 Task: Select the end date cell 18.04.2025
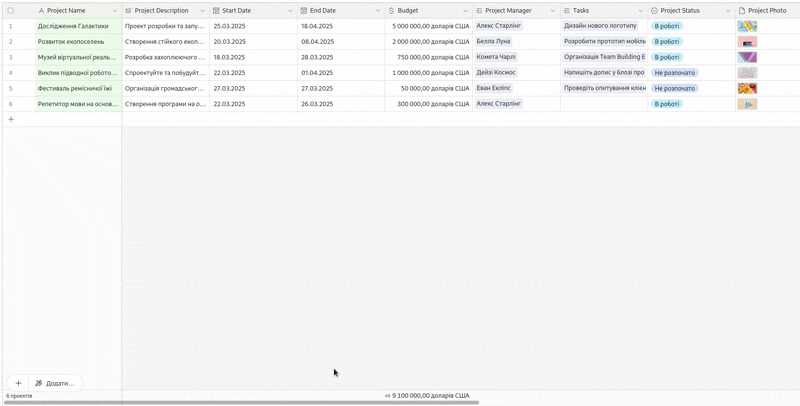(x=341, y=26)
